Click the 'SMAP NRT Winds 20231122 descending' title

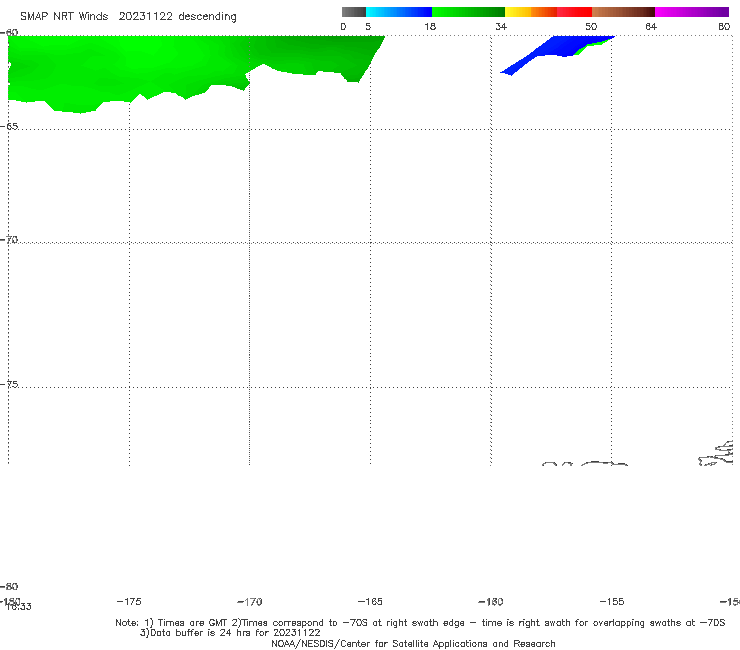click(x=128, y=17)
